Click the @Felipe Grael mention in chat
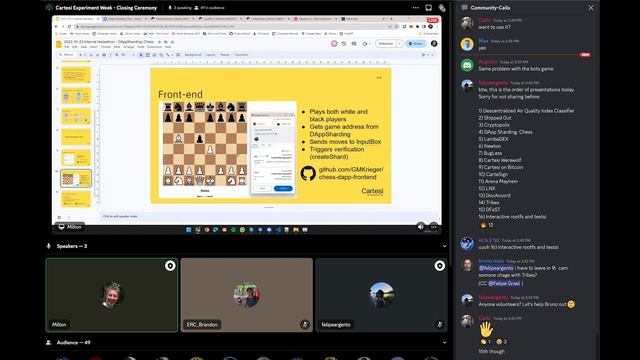Image resolution: width=640 pixels, height=360 pixels. click(504, 283)
